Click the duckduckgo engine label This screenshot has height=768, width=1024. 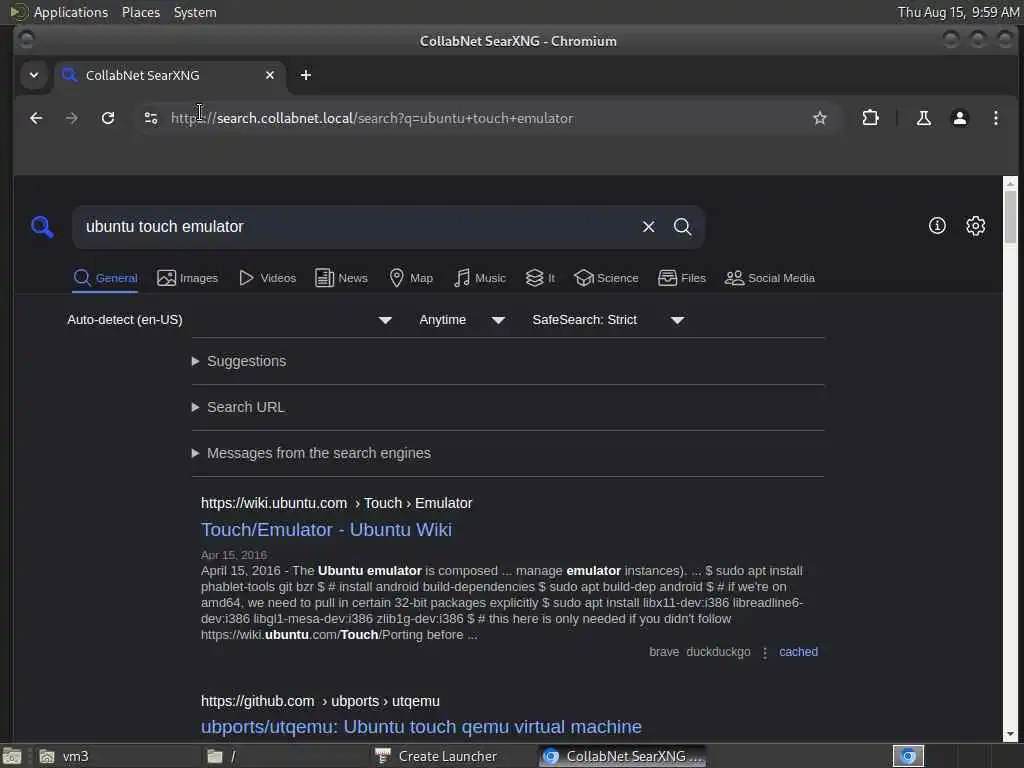tap(718, 652)
